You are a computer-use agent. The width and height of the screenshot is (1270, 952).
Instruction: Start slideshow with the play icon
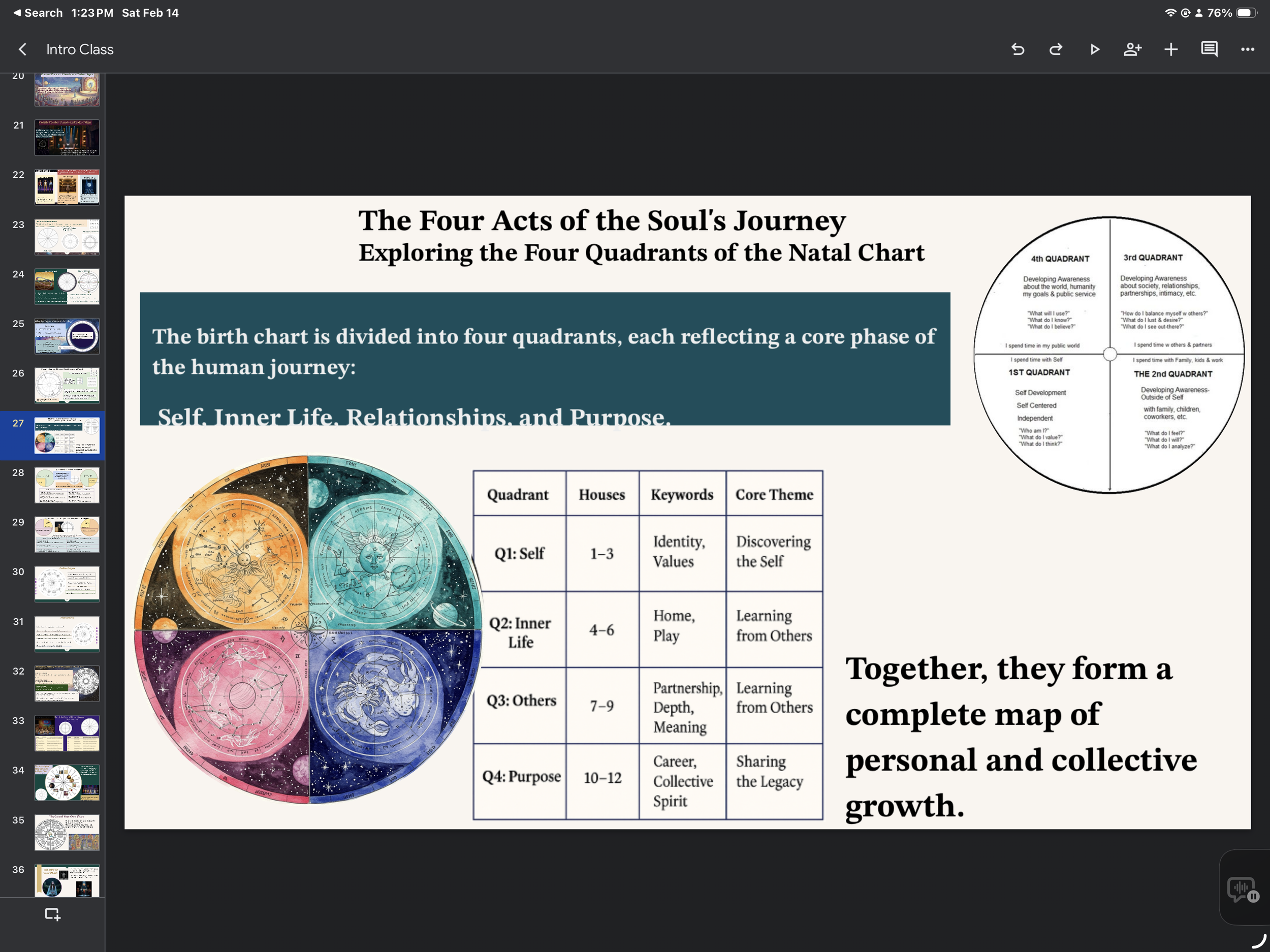coord(1094,49)
